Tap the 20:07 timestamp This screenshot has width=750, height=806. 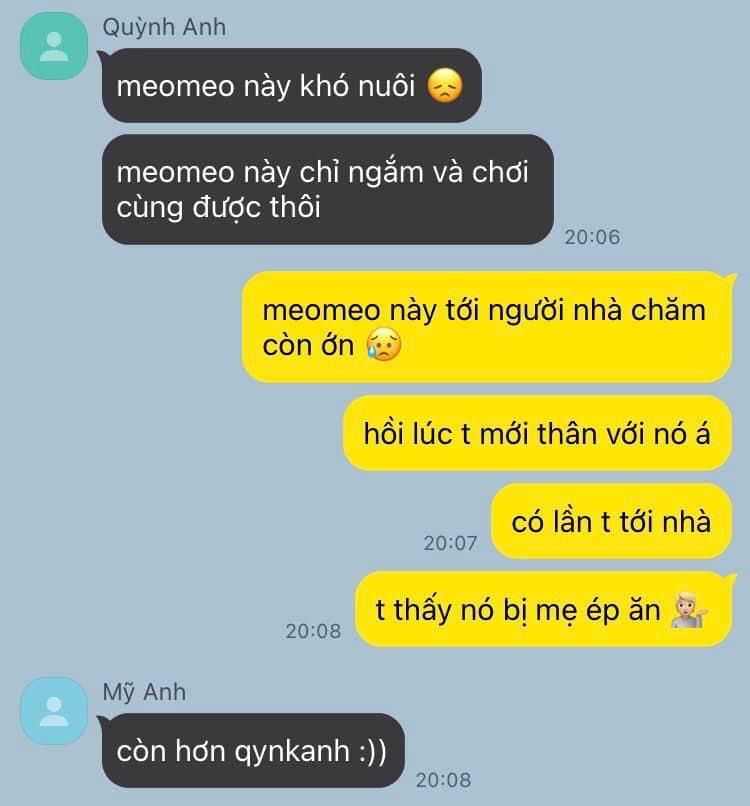click(450, 543)
